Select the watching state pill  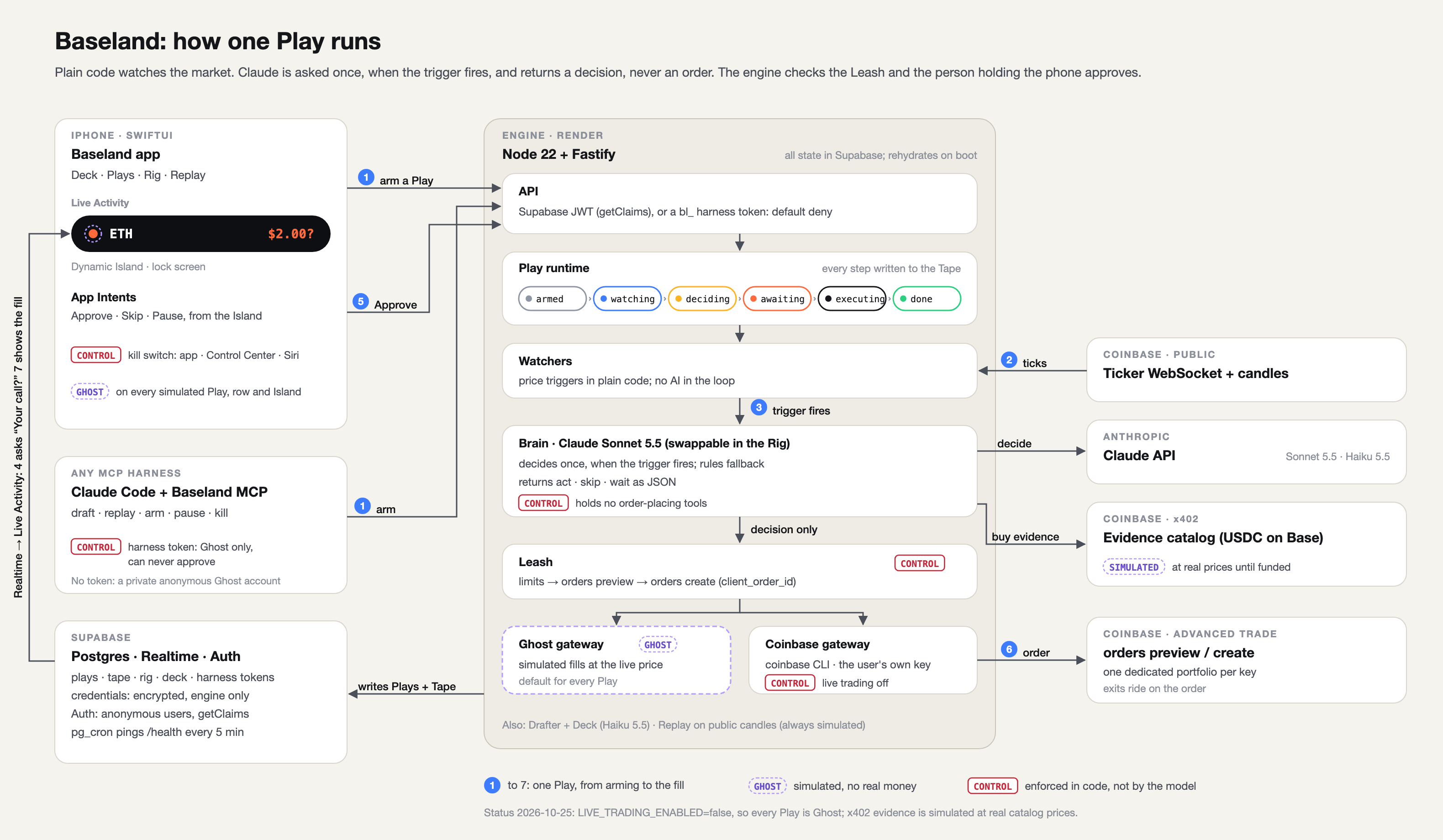627,299
